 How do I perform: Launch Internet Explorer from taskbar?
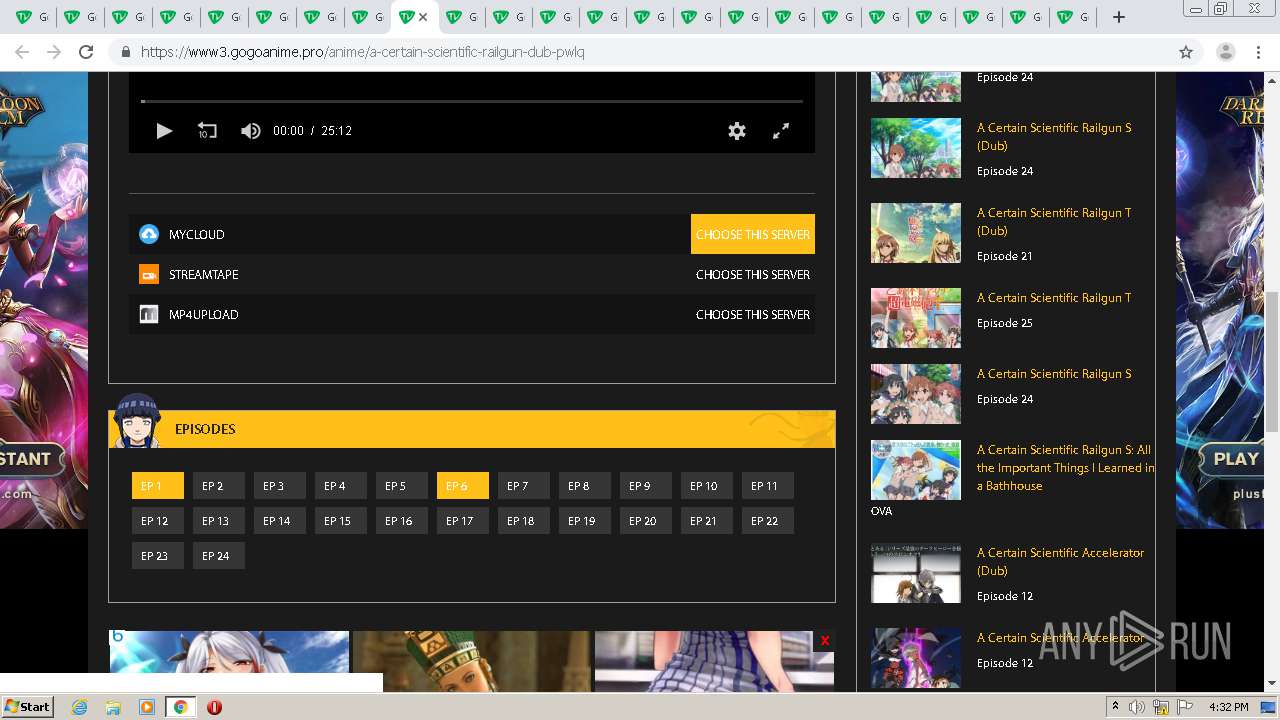pyautogui.click(x=79, y=707)
